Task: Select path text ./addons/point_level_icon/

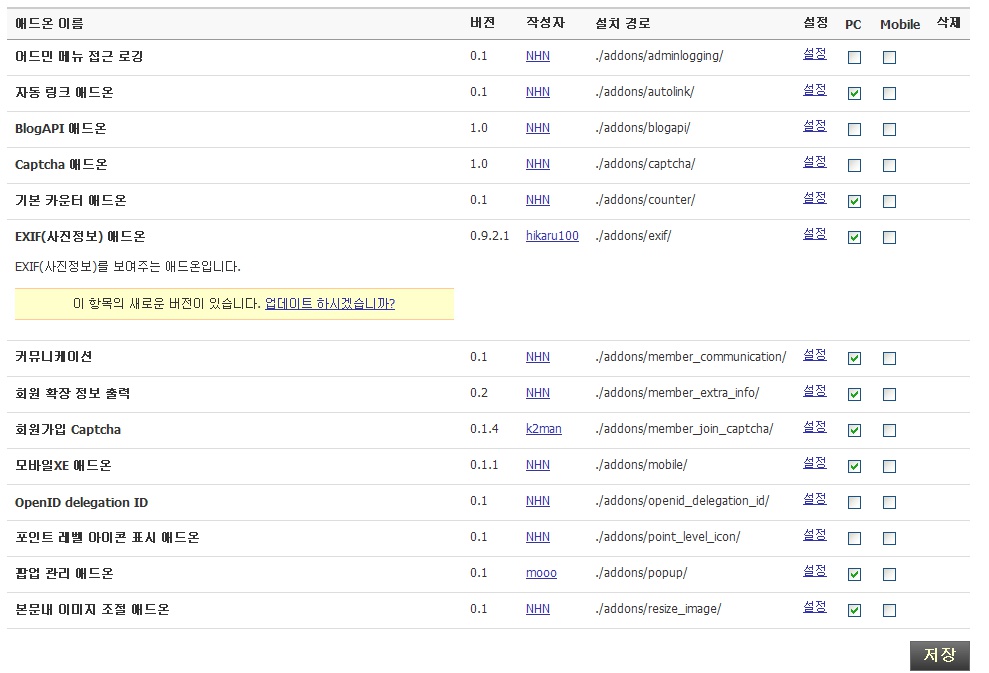Action: [x=667, y=537]
